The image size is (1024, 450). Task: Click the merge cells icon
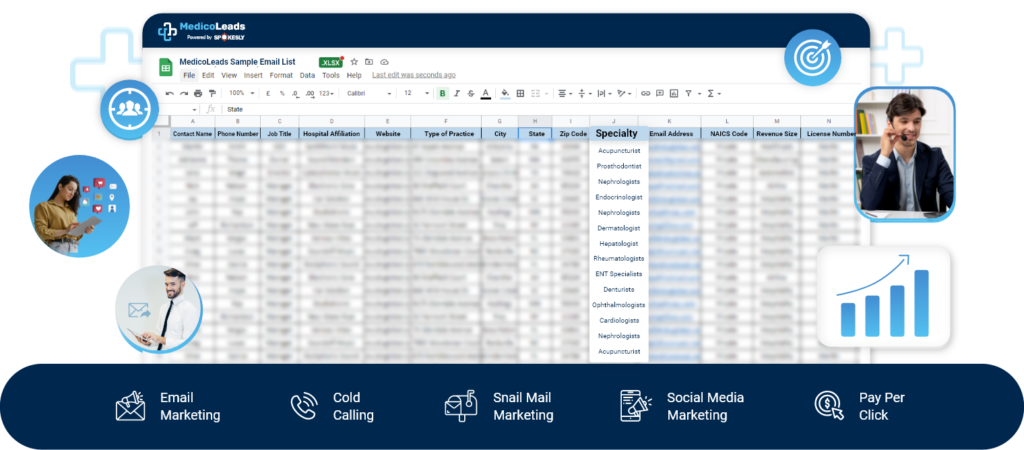click(536, 93)
